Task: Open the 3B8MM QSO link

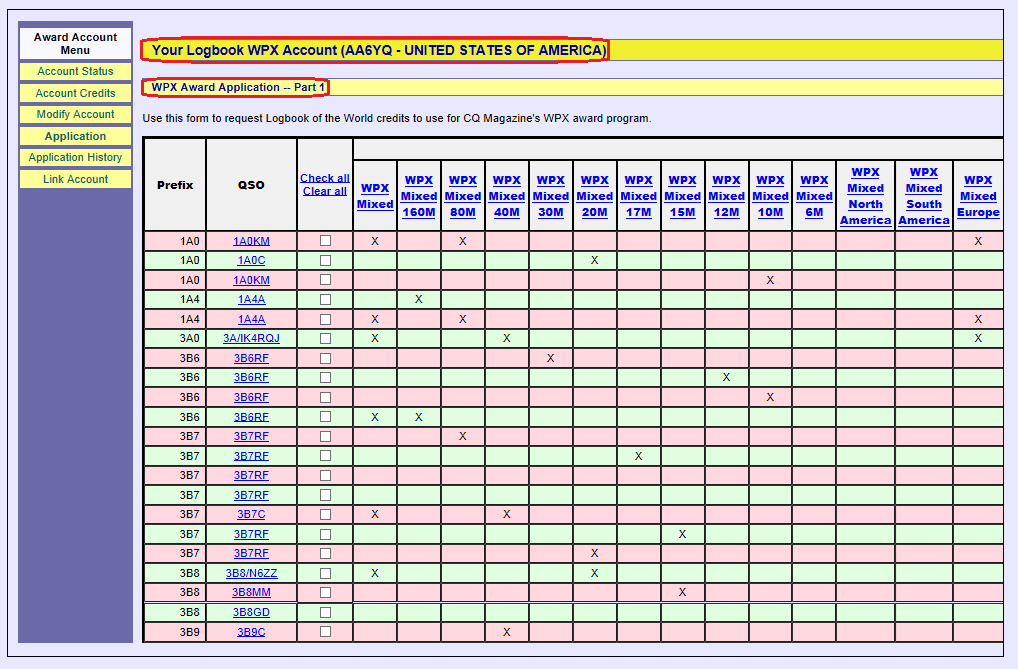Action: (x=251, y=592)
